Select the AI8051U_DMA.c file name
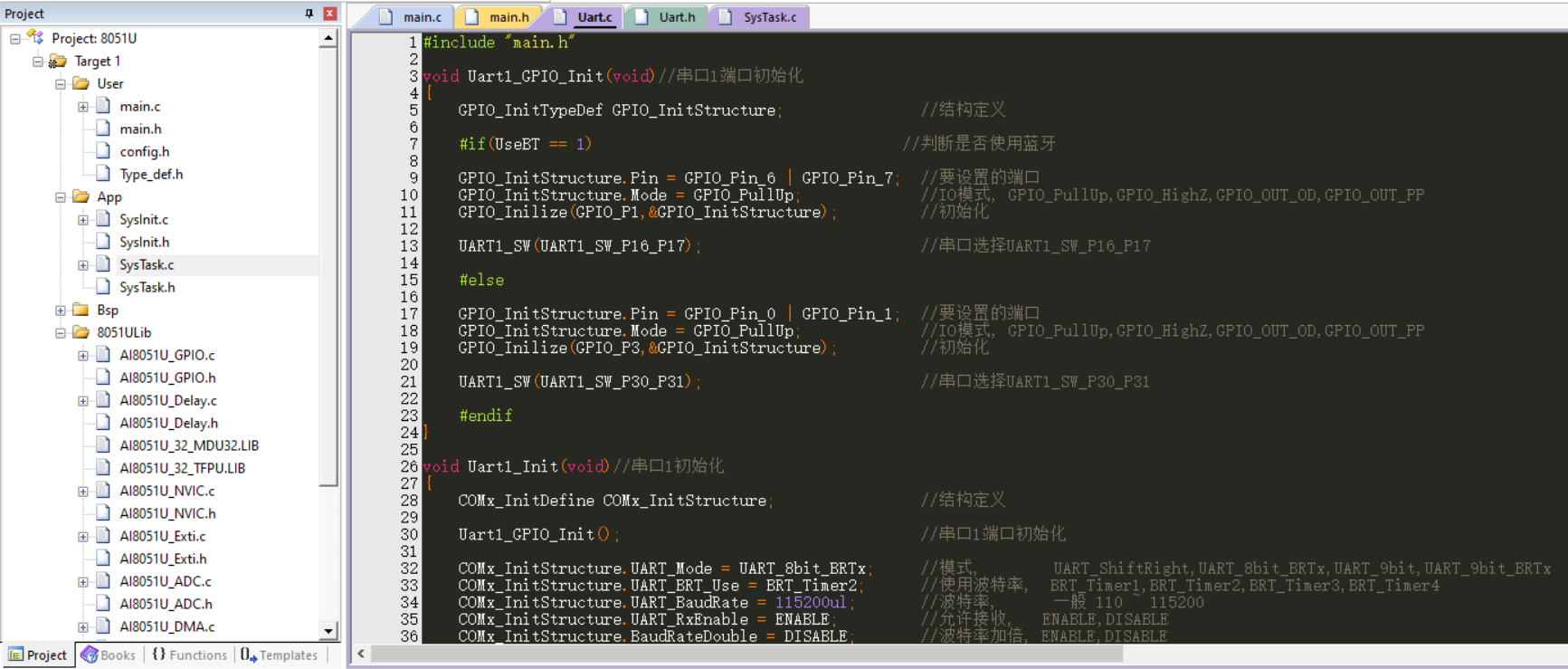This screenshot has width=1568, height=669. coord(167,626)
